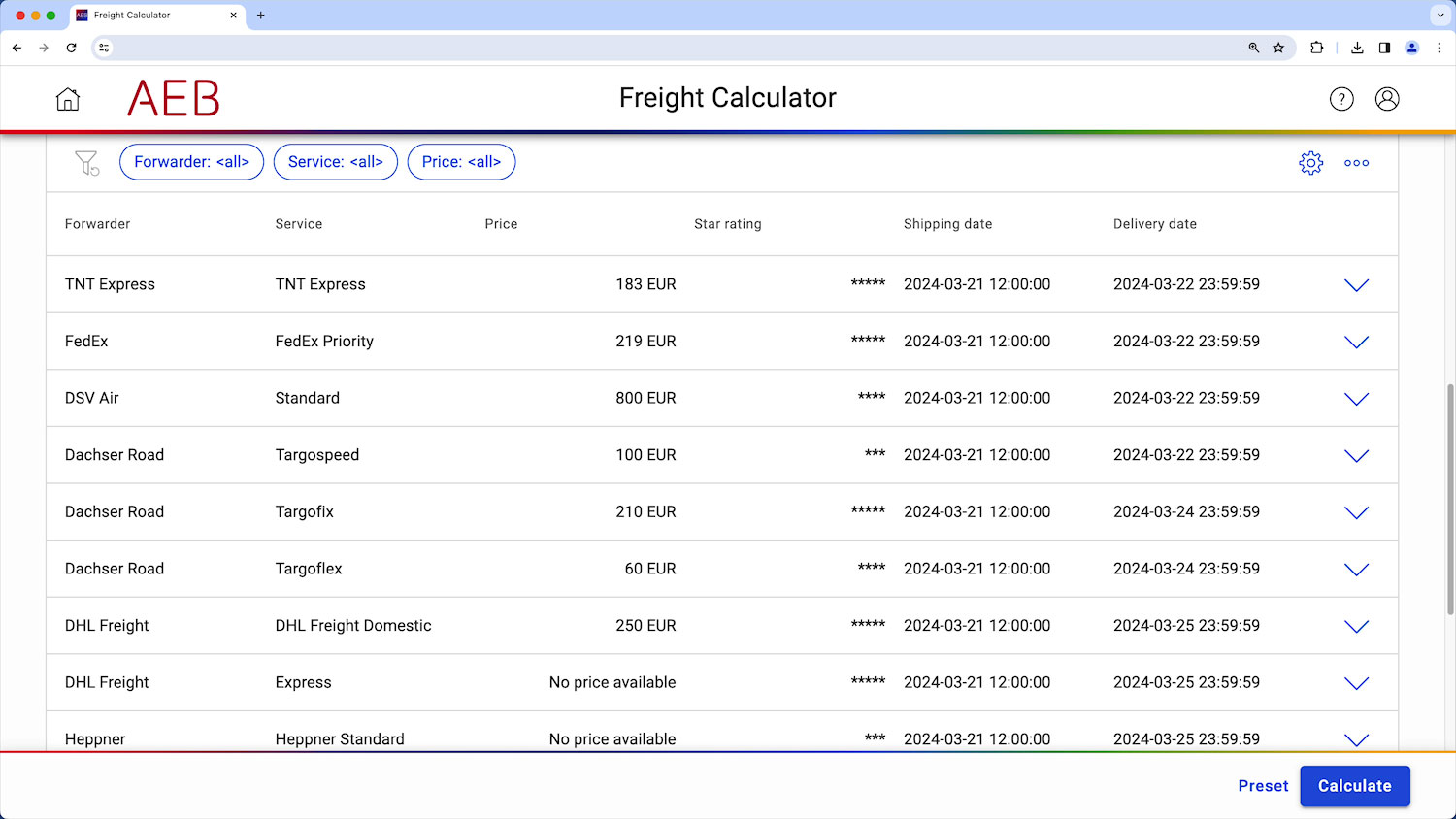Open the Forwarder filter dropdown
The image size is (1456, 819).
pyautogui.click(x=191, y=161)
